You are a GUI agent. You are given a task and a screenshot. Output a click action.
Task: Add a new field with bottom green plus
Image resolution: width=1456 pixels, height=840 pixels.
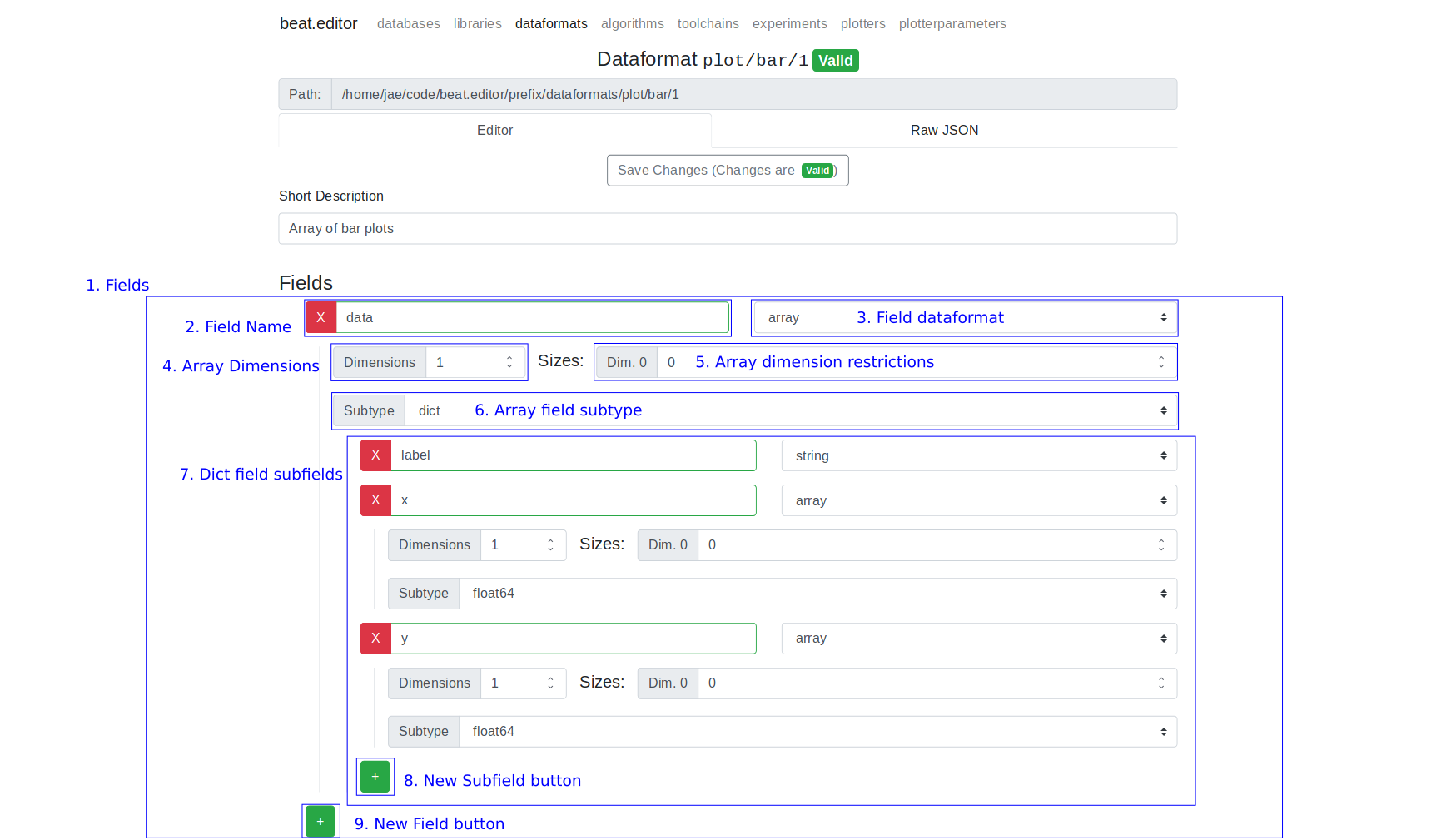(x=321, y=822)
